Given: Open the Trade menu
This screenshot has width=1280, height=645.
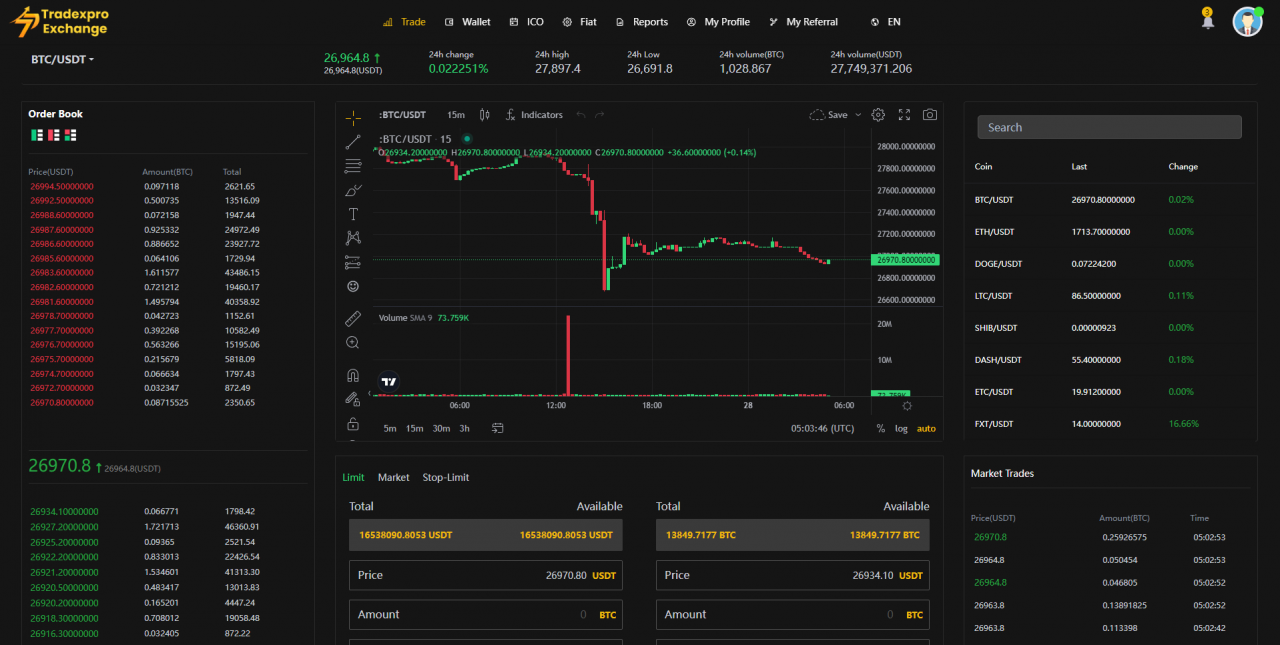Looking at the screenshot, I should (404, 21).
